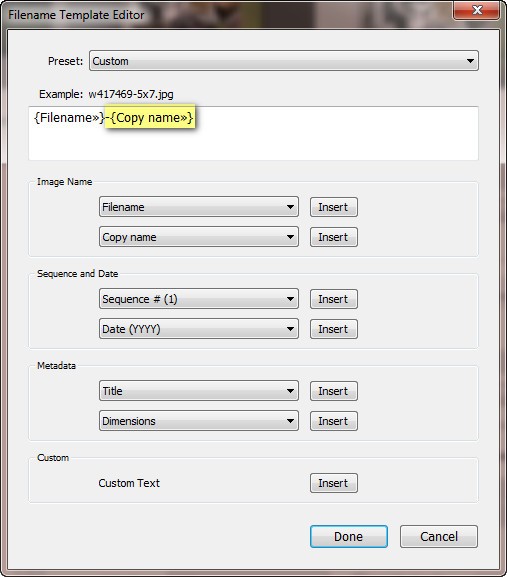Expand the Sequence # (1) dropdown
This screenshot has width=507, height=577.
(x=199, y=299)
